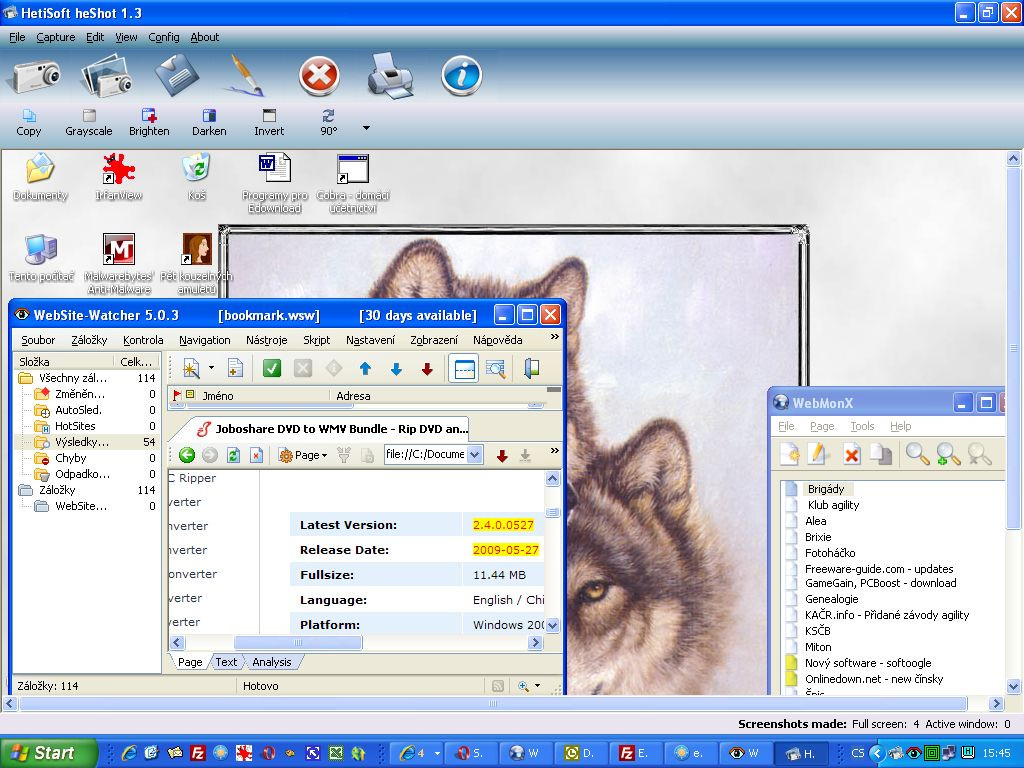Click the green back arrow in WebSite-Watcher browser

pos(187,455)
